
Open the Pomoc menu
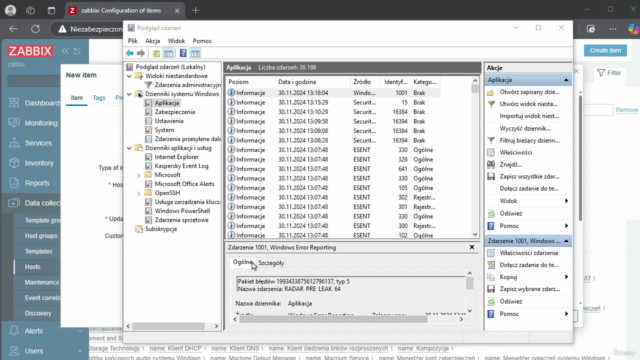(x=202, y=41)
